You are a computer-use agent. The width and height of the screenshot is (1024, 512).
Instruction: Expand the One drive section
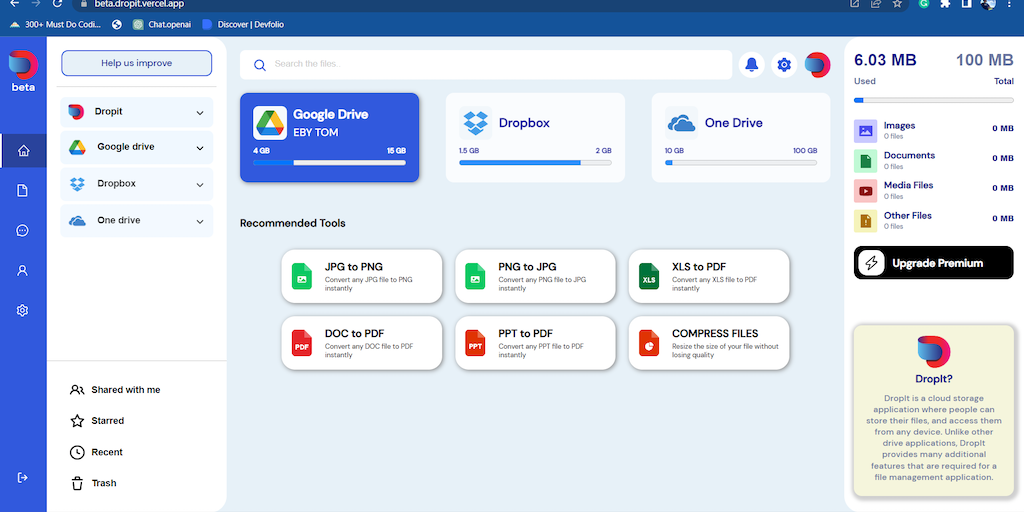[200, 221]
